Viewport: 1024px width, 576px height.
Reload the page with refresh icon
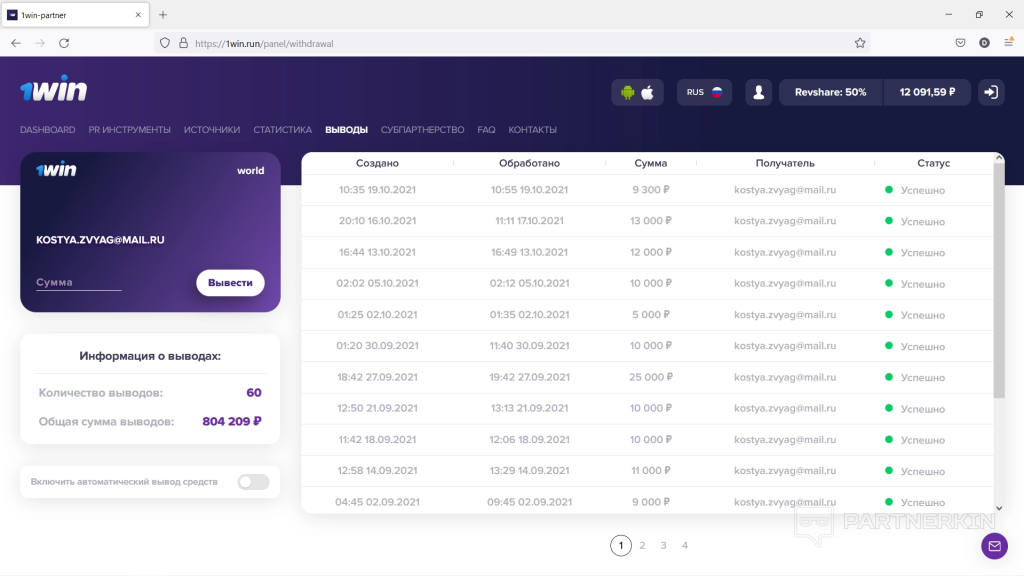point(64,43)
